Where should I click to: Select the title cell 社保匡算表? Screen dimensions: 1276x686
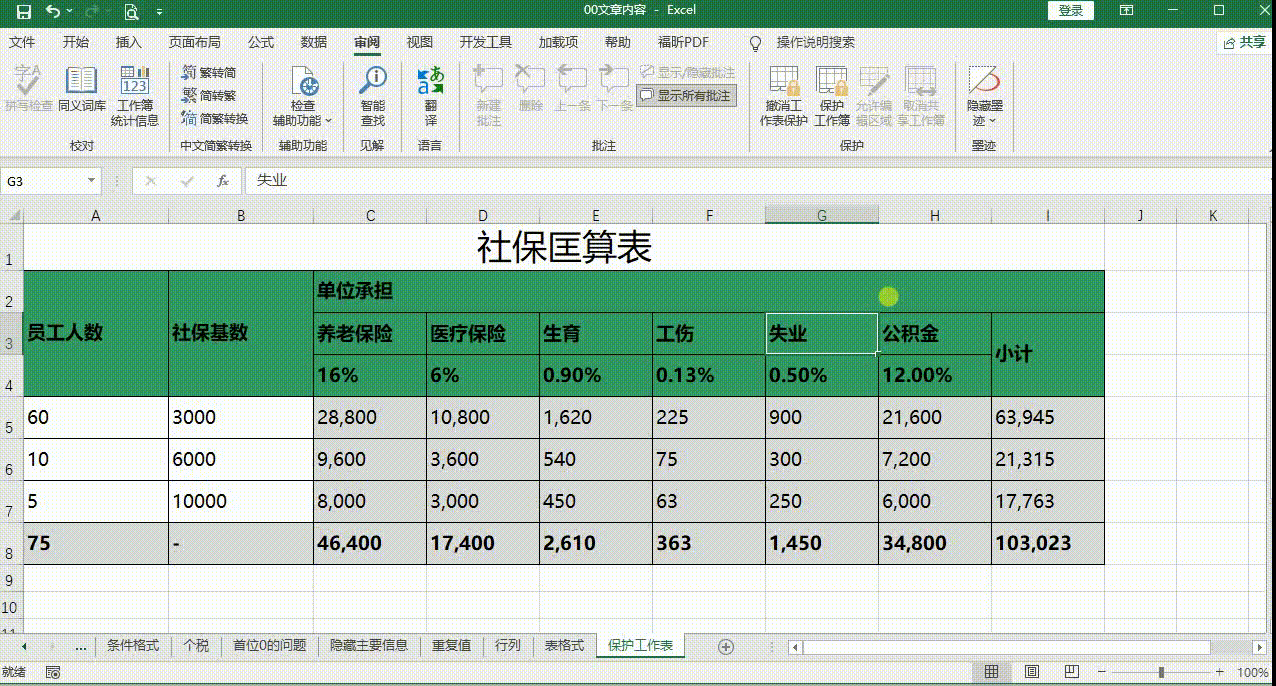[x=564, y=247]
